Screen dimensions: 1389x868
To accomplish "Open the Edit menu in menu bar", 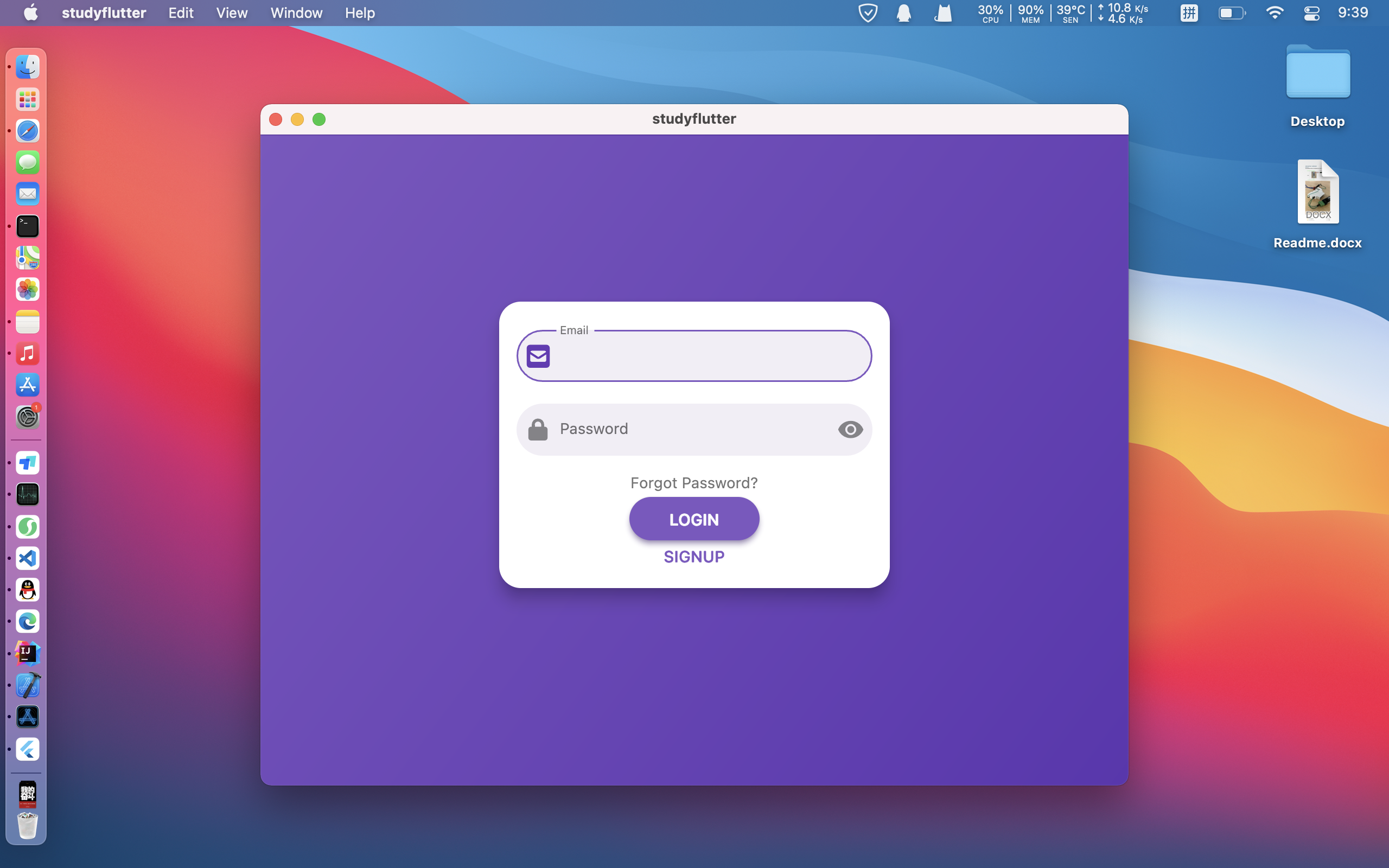I will [180, 12].
